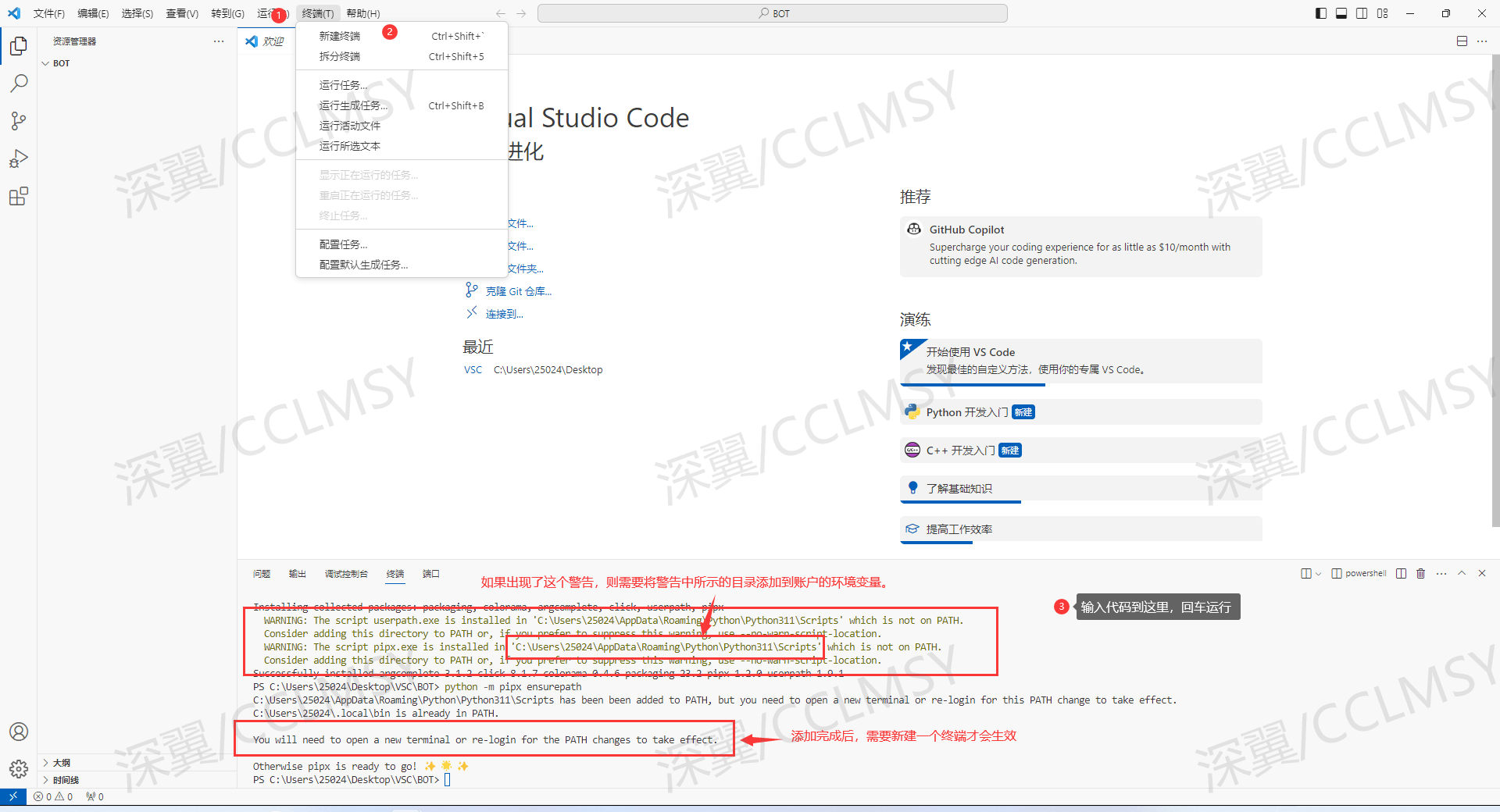1500x812 pixels.
Task: Open C++ 开发入门 walkthrough
Action: tap(1080, 451)
